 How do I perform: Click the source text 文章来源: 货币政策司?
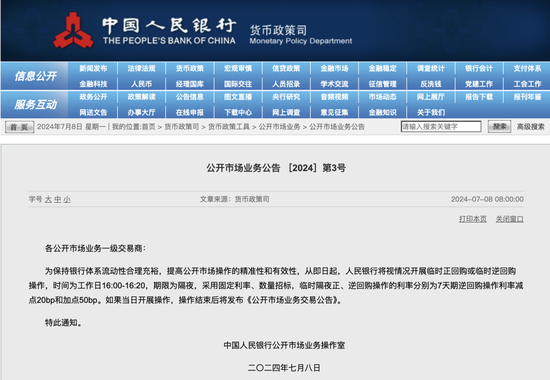235,199
